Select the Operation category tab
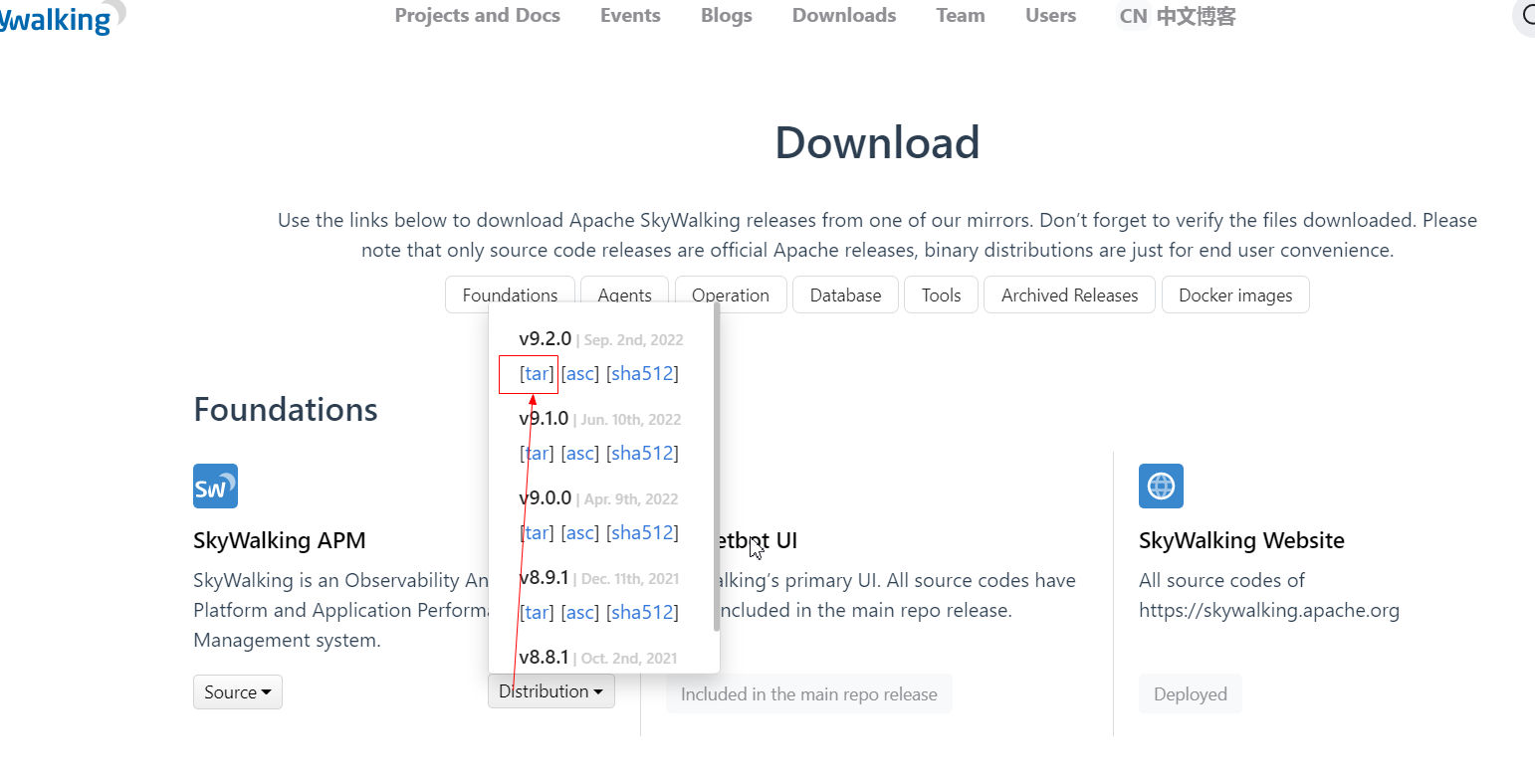Screen dimensions: 1535x784 pos(731,294)
